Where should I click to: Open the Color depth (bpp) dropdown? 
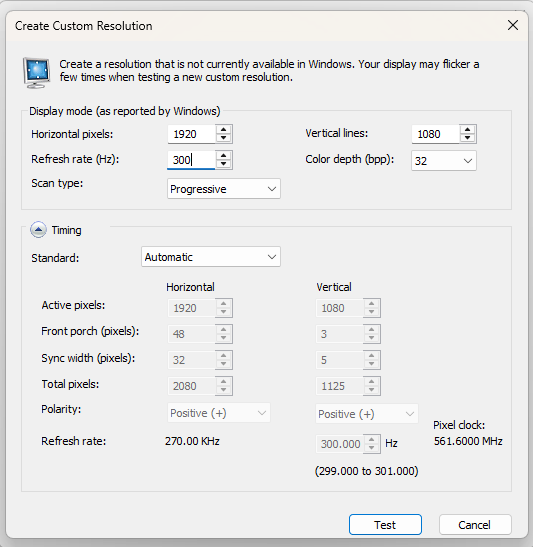coord(444,160)
